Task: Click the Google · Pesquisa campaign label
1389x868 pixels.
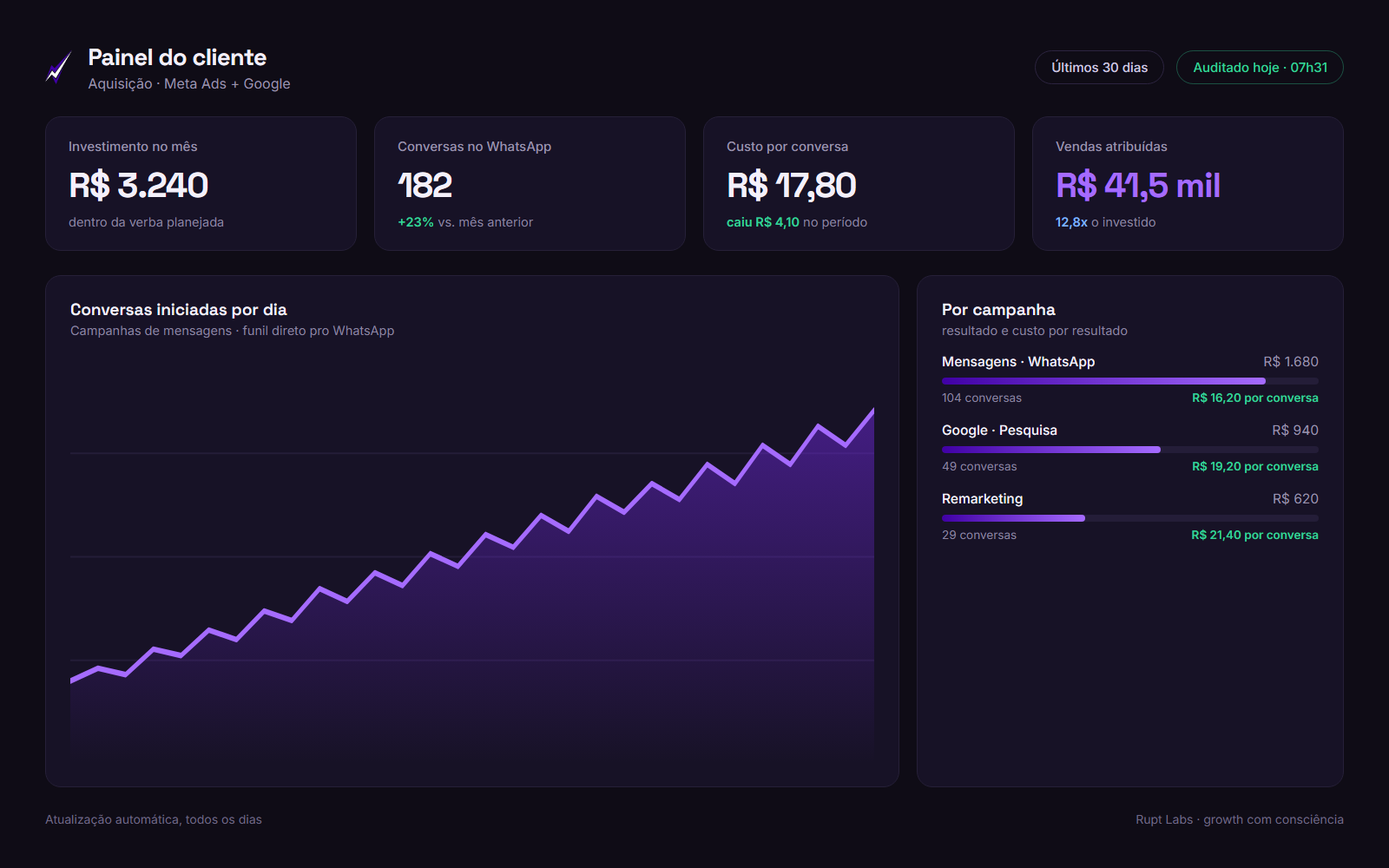Action: (x=999, y=431)
